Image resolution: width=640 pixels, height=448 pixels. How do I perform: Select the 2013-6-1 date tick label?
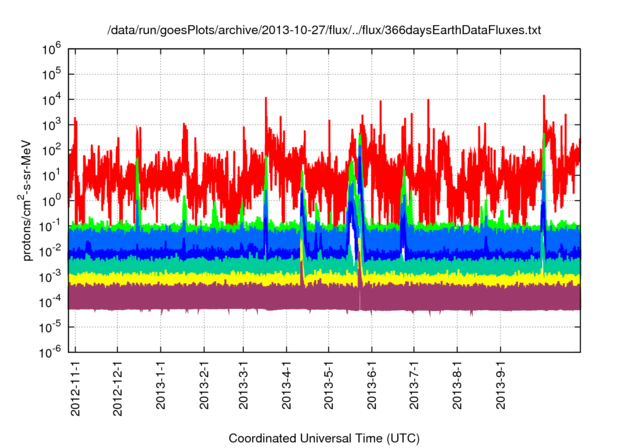[x=372, y=385]
